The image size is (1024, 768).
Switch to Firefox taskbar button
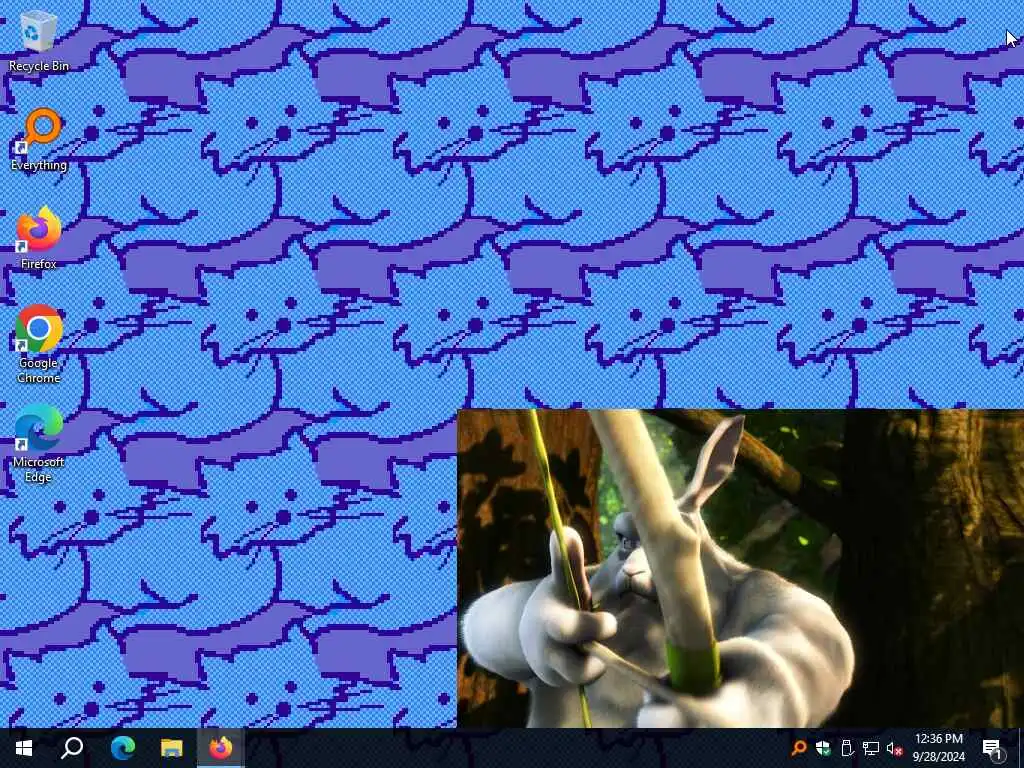221,748
